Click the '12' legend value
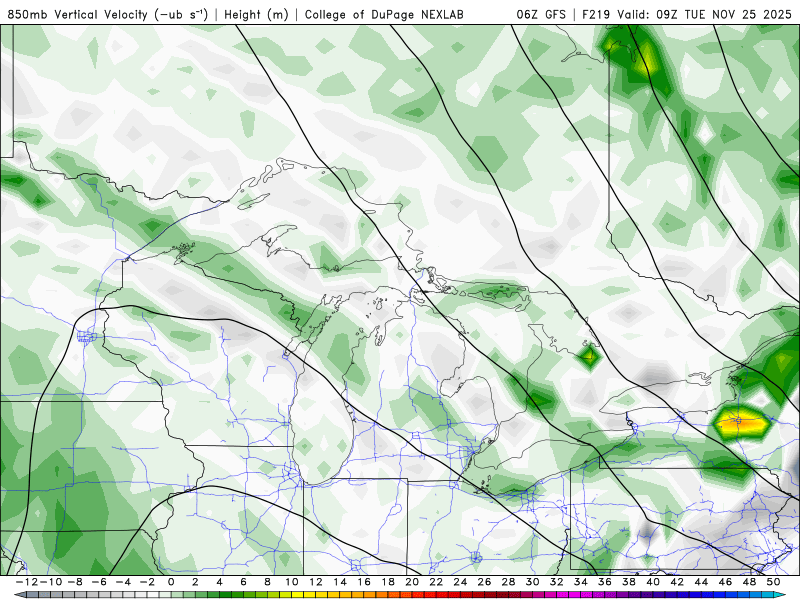The width and height of the screenshot is (800, 600). [316, 582]
